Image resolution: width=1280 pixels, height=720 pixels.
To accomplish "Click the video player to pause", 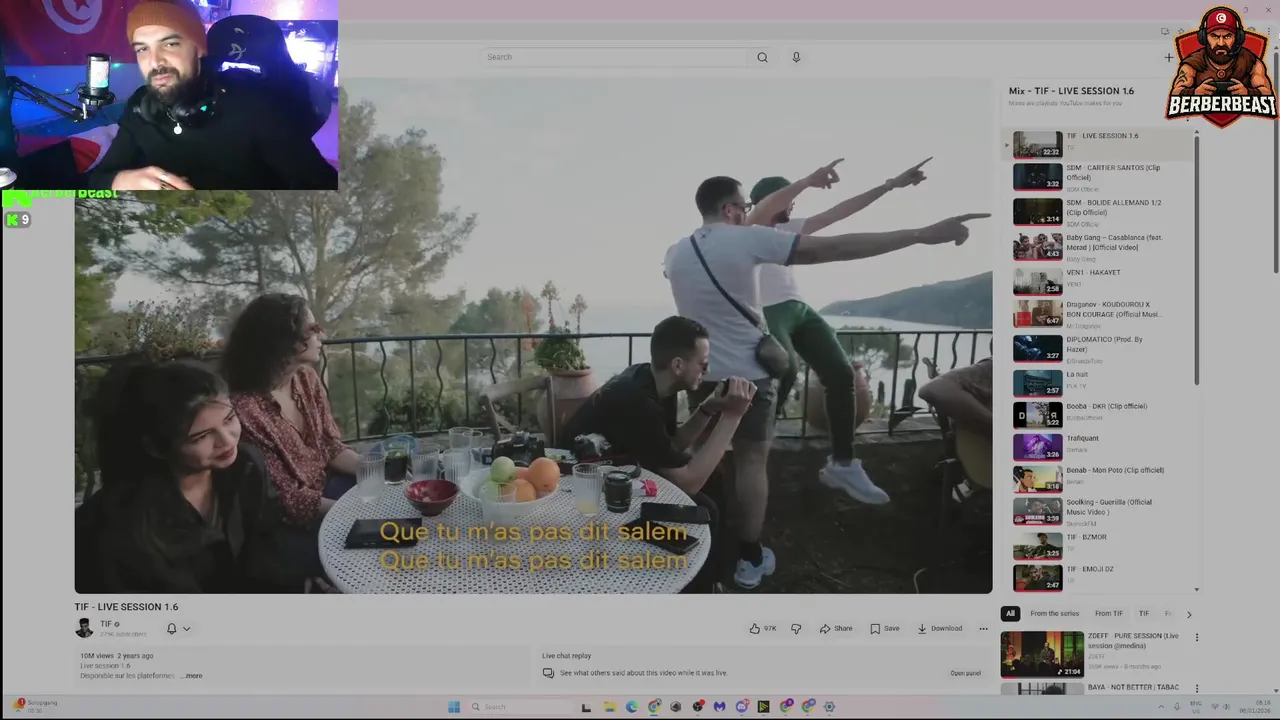I will [533, 336].
